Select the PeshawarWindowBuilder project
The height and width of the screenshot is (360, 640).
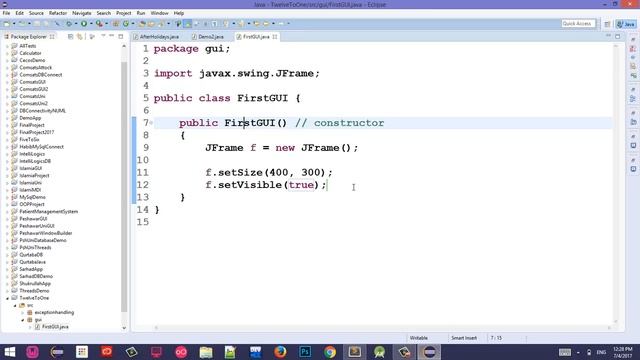45,233
